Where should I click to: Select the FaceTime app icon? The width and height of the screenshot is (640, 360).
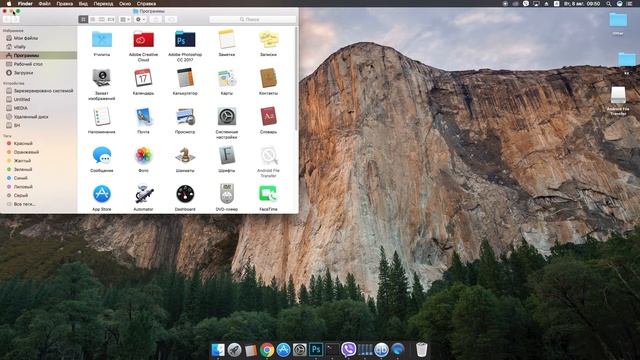pyautogui.click(x=268, y=194)
